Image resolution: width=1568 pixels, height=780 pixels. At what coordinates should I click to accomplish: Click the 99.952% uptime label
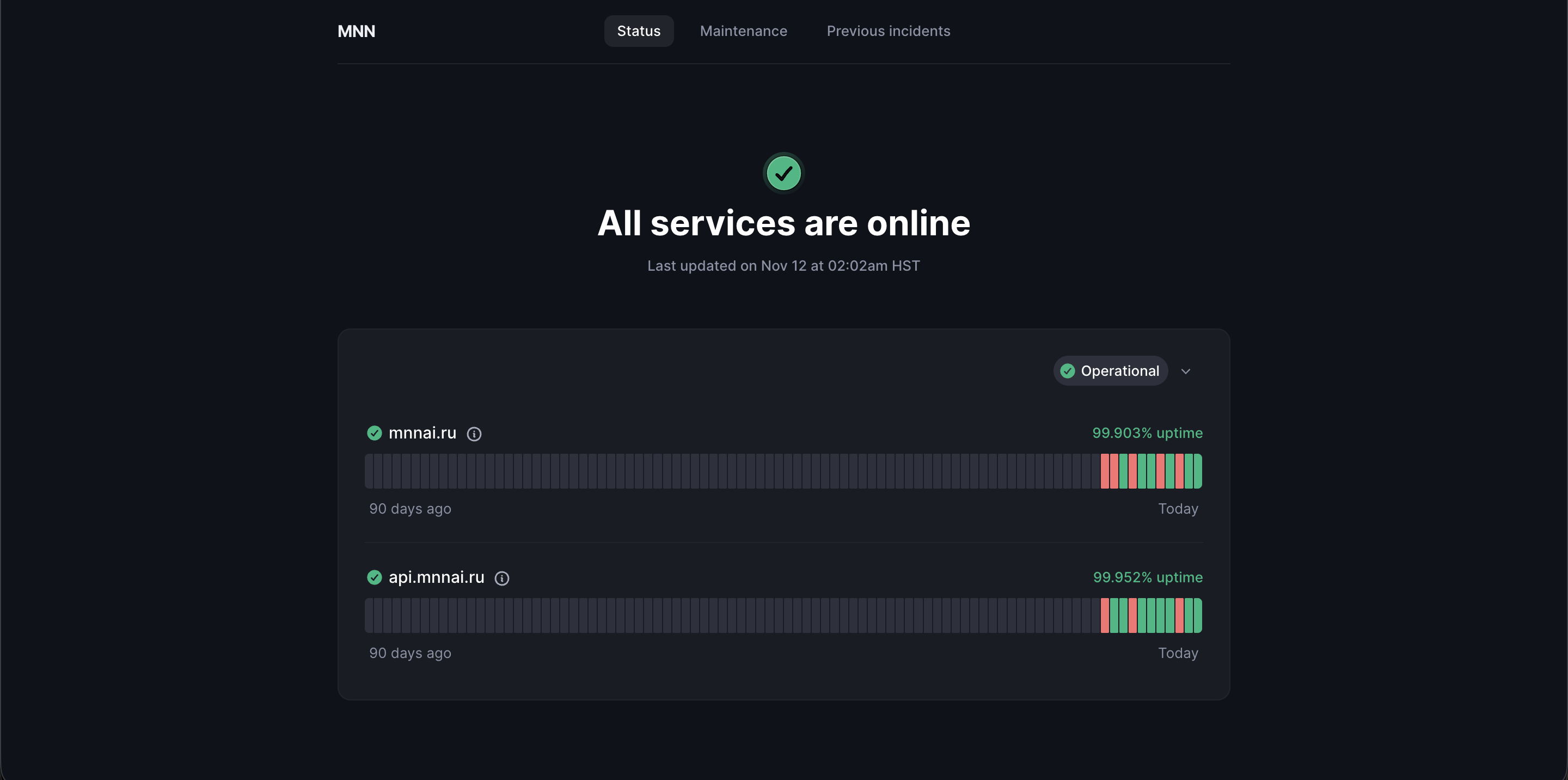tap(1147, 577)
